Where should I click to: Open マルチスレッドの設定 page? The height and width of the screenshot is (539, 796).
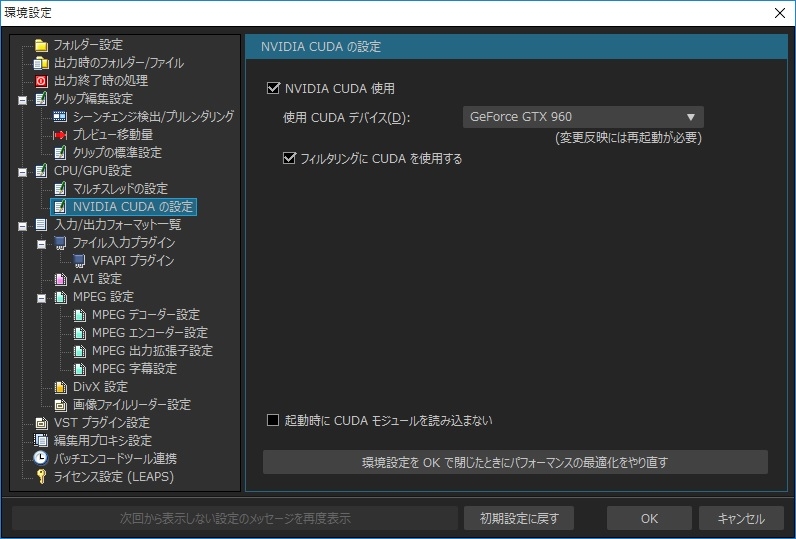[120, 189]
